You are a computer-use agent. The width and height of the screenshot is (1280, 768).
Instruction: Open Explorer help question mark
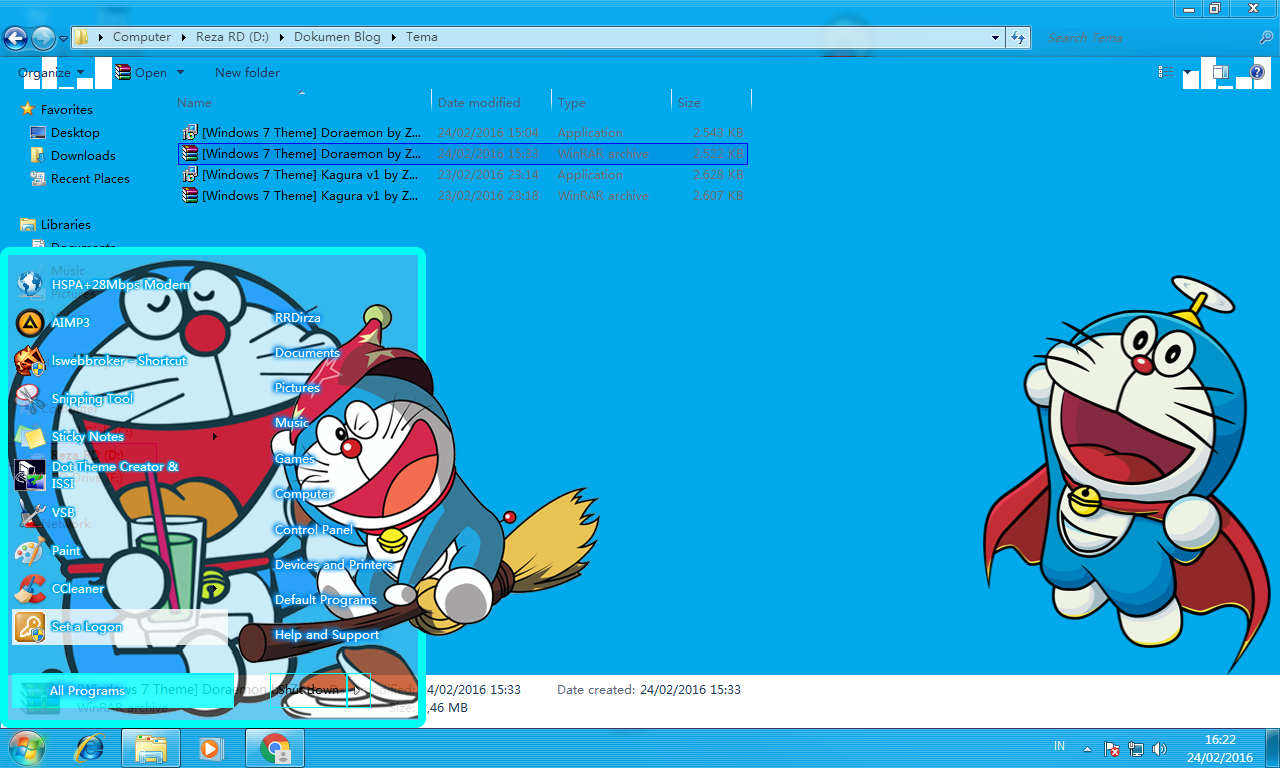pyautogui.click(x=1257, y=72)
